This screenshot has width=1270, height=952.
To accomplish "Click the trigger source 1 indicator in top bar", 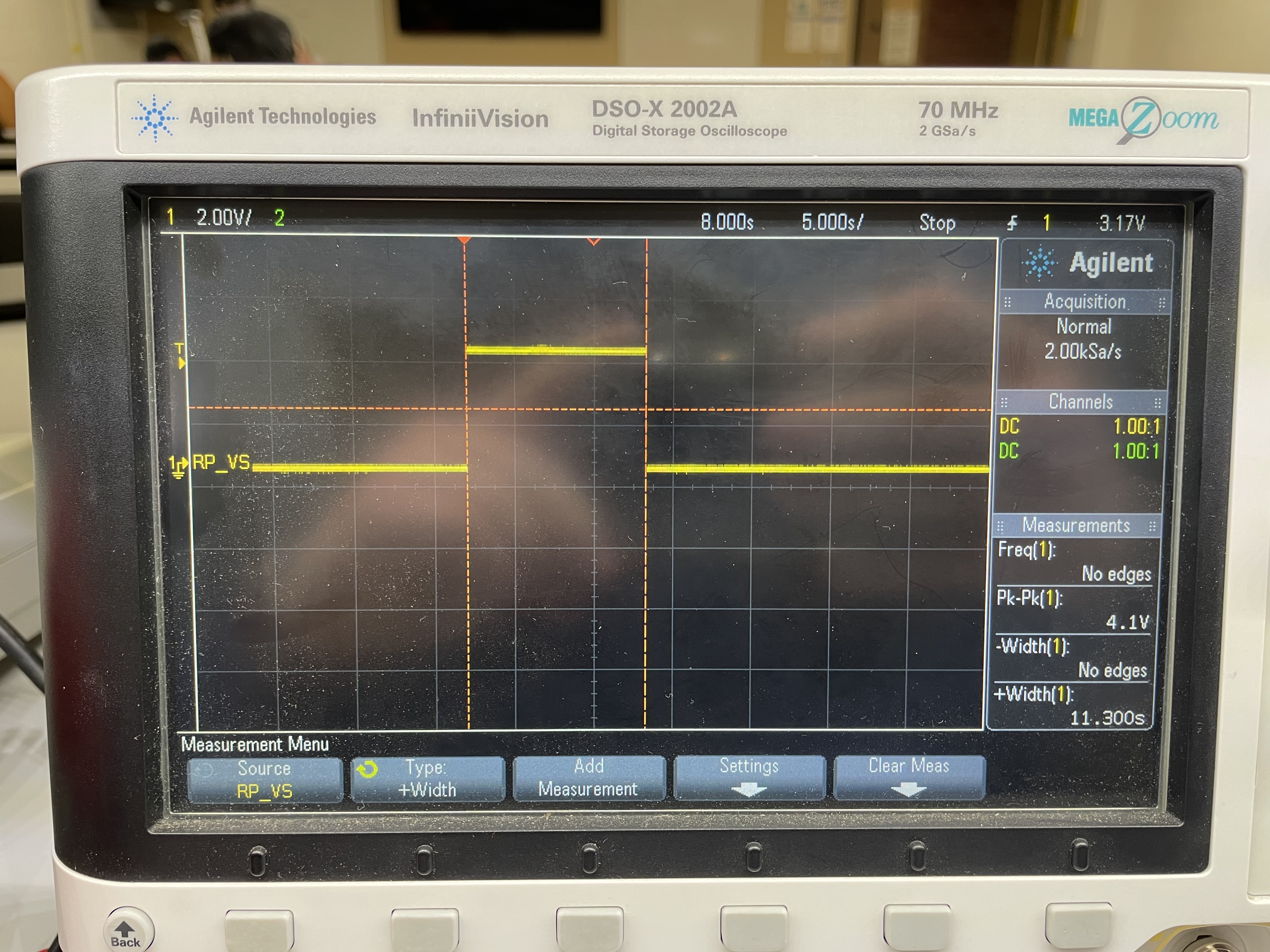I will pos(1047,223).
